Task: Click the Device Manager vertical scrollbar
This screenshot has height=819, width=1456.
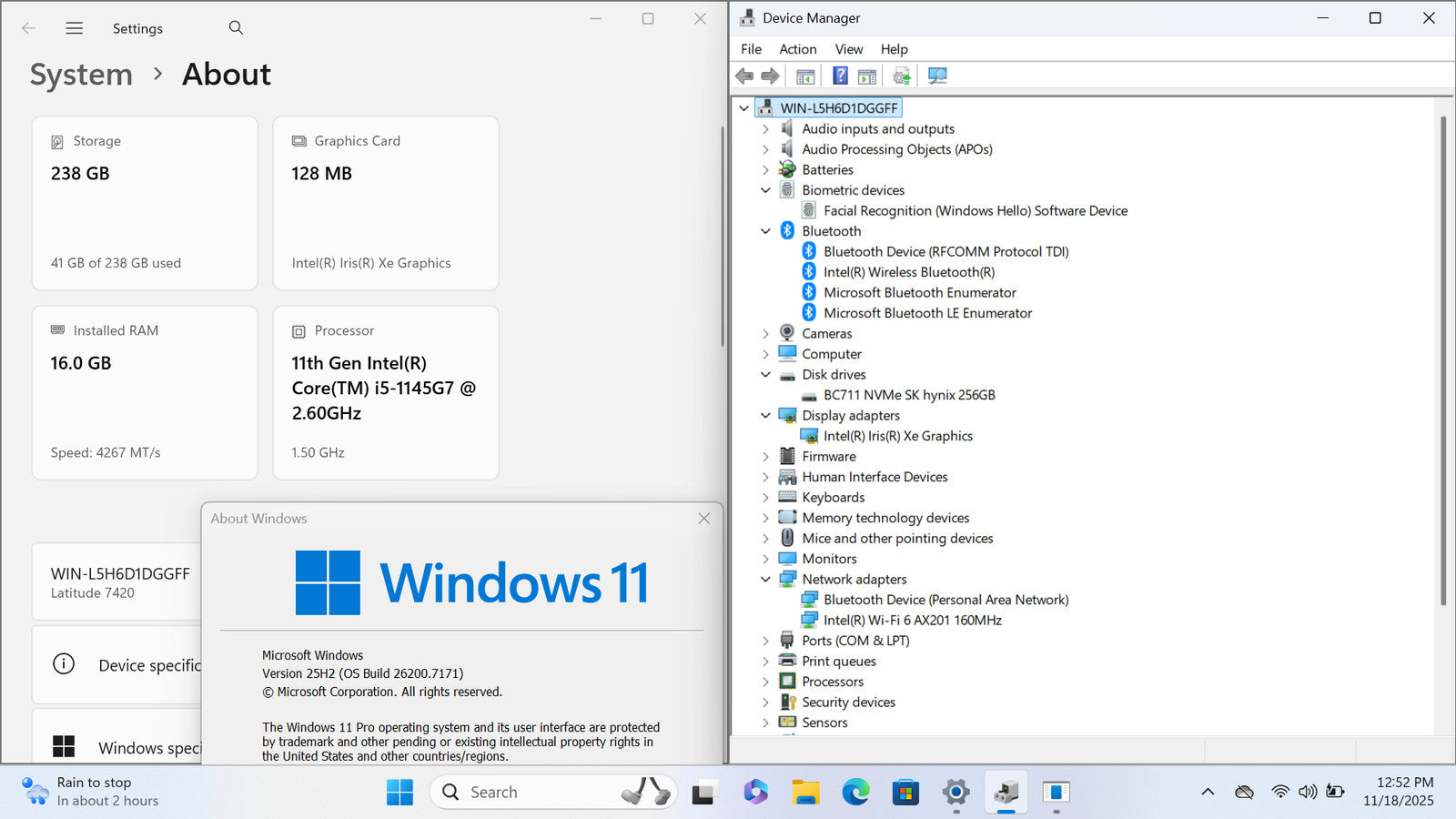Action: coord(1443,364)
